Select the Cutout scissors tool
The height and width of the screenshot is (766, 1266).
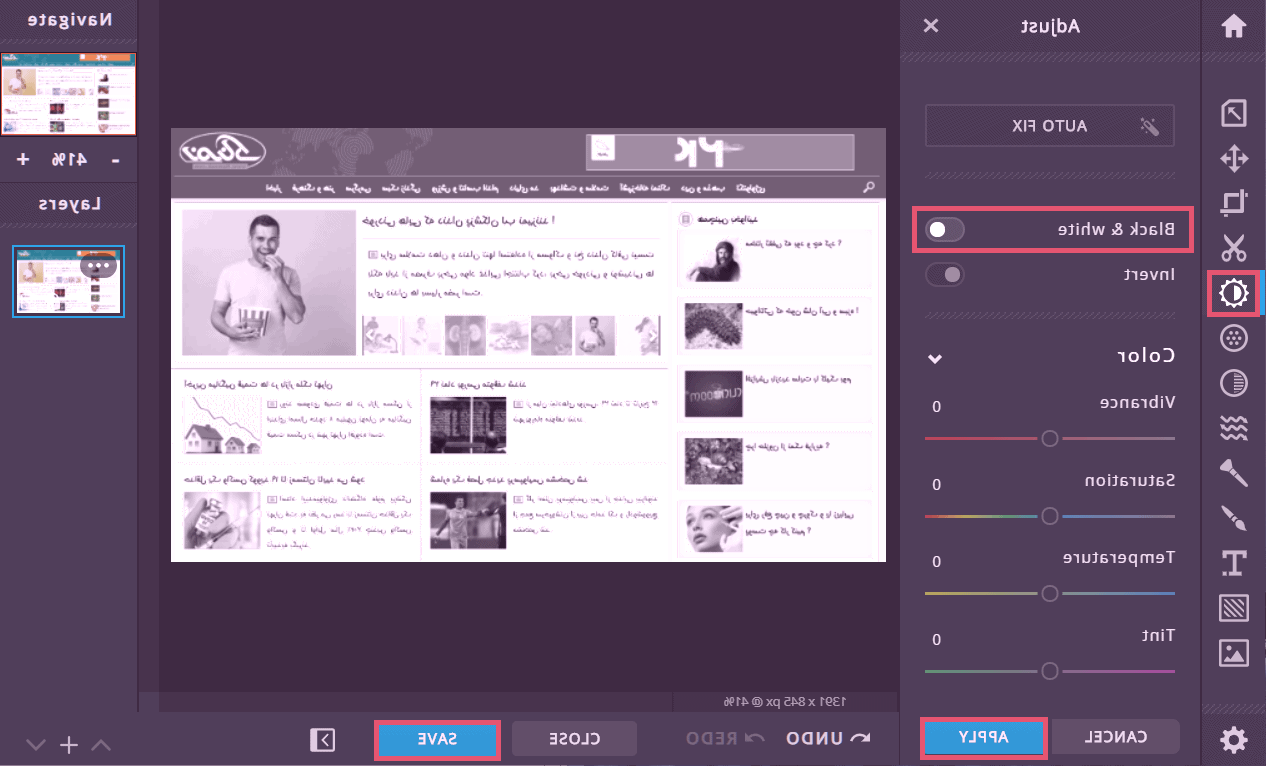pos(1234,247)
